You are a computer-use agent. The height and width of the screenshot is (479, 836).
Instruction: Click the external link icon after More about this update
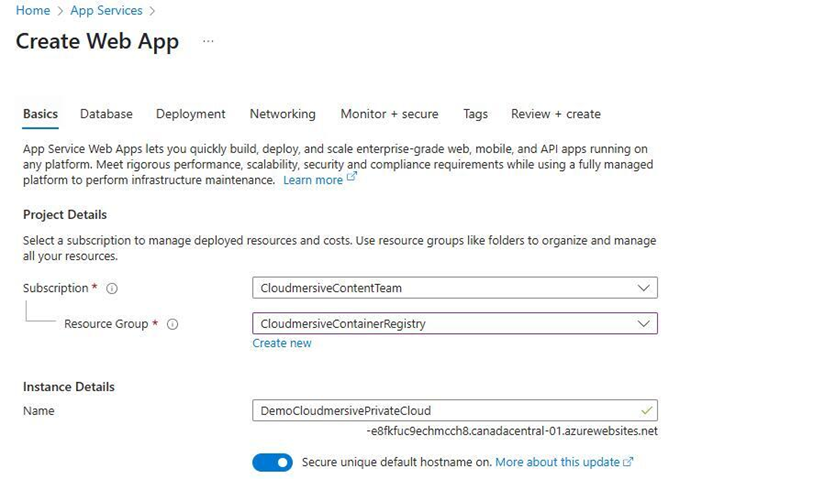point(628,462)
